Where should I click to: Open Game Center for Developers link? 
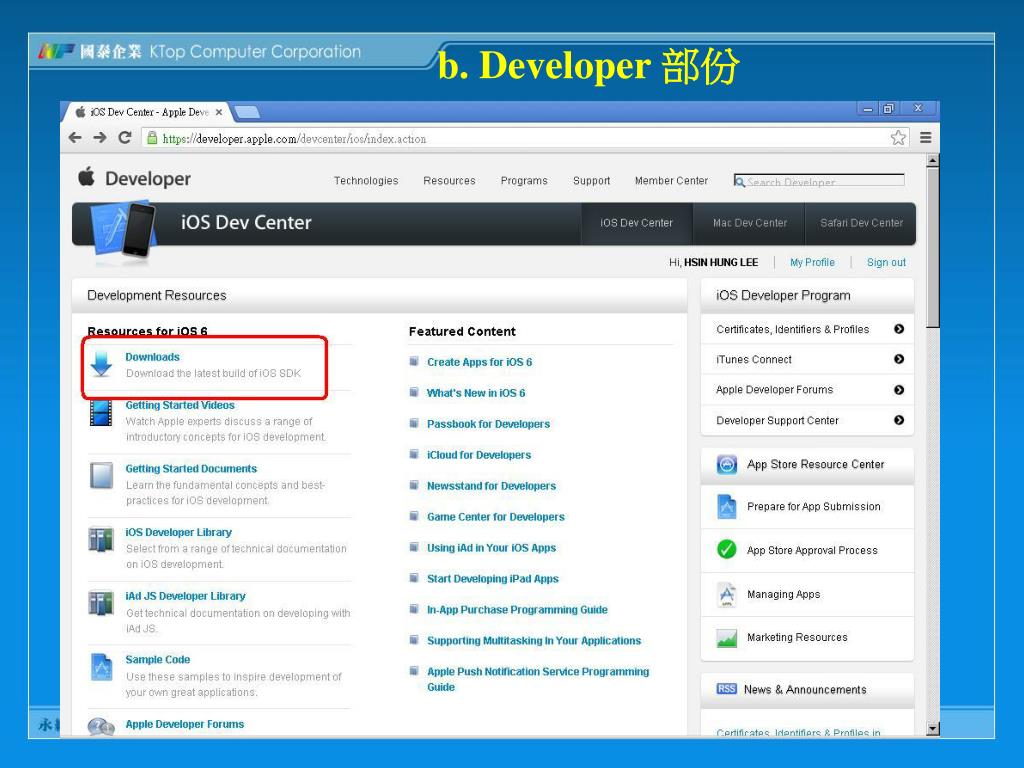(496, 517)
